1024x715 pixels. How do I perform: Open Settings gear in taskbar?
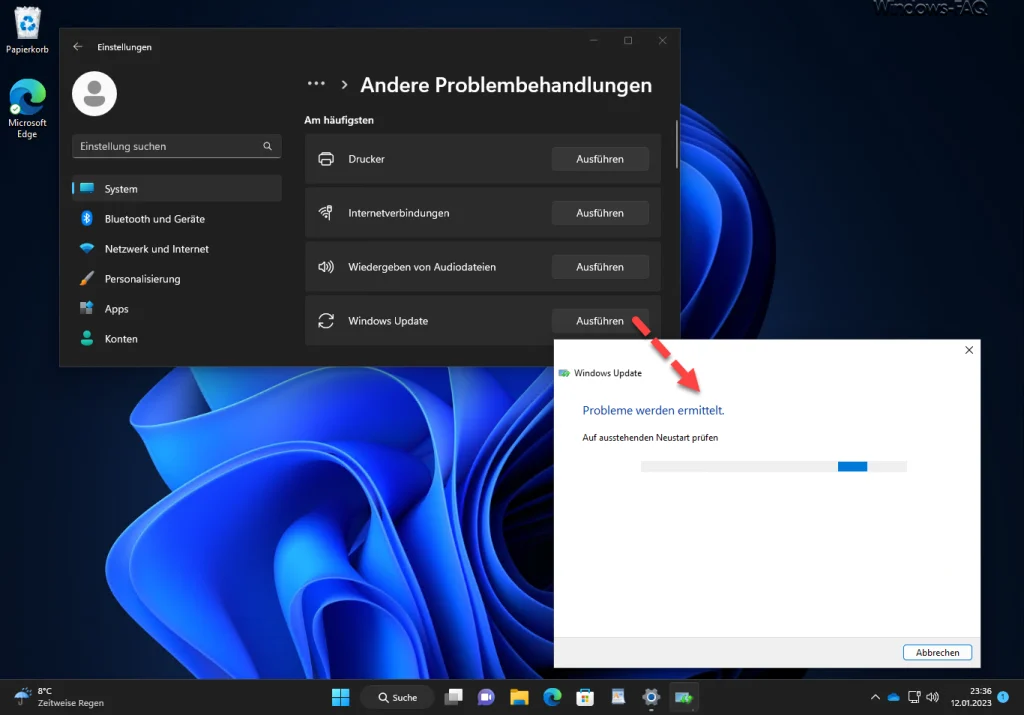tap(651, 697)
